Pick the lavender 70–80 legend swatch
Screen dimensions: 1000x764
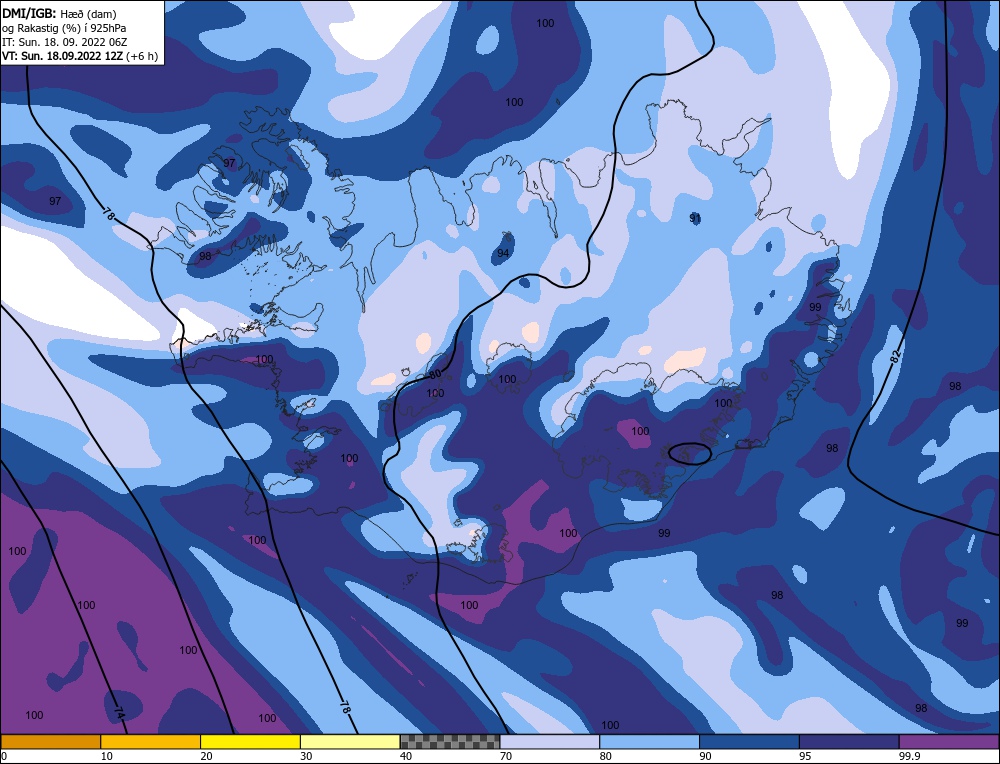(550, 741)
